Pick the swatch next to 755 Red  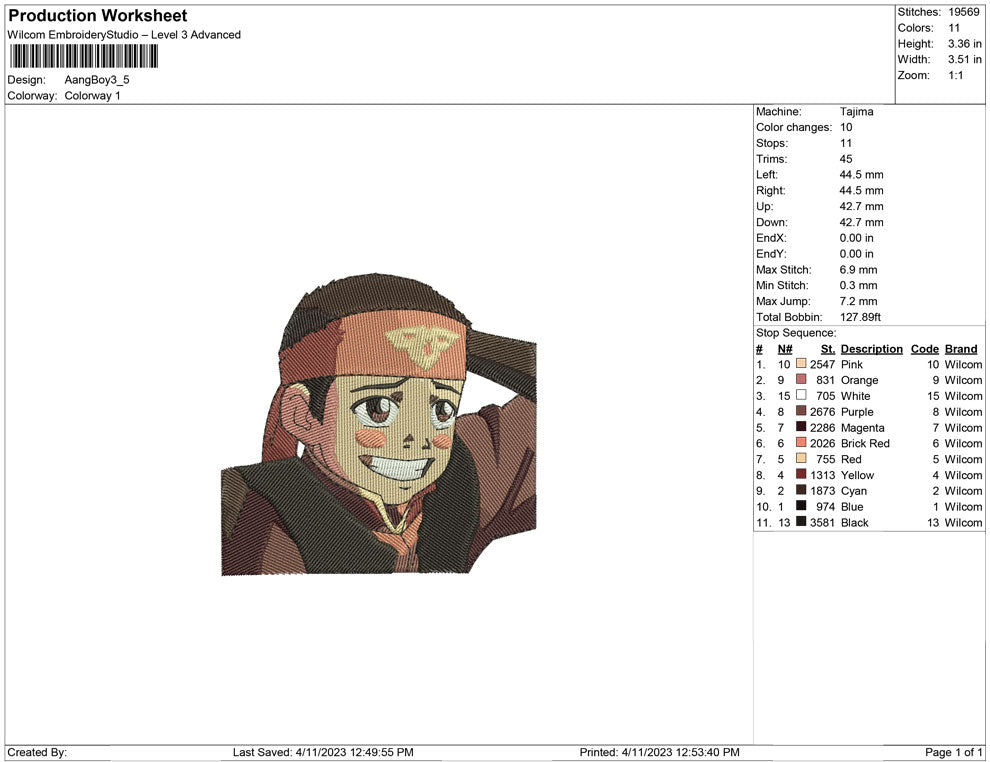[801, 458]
